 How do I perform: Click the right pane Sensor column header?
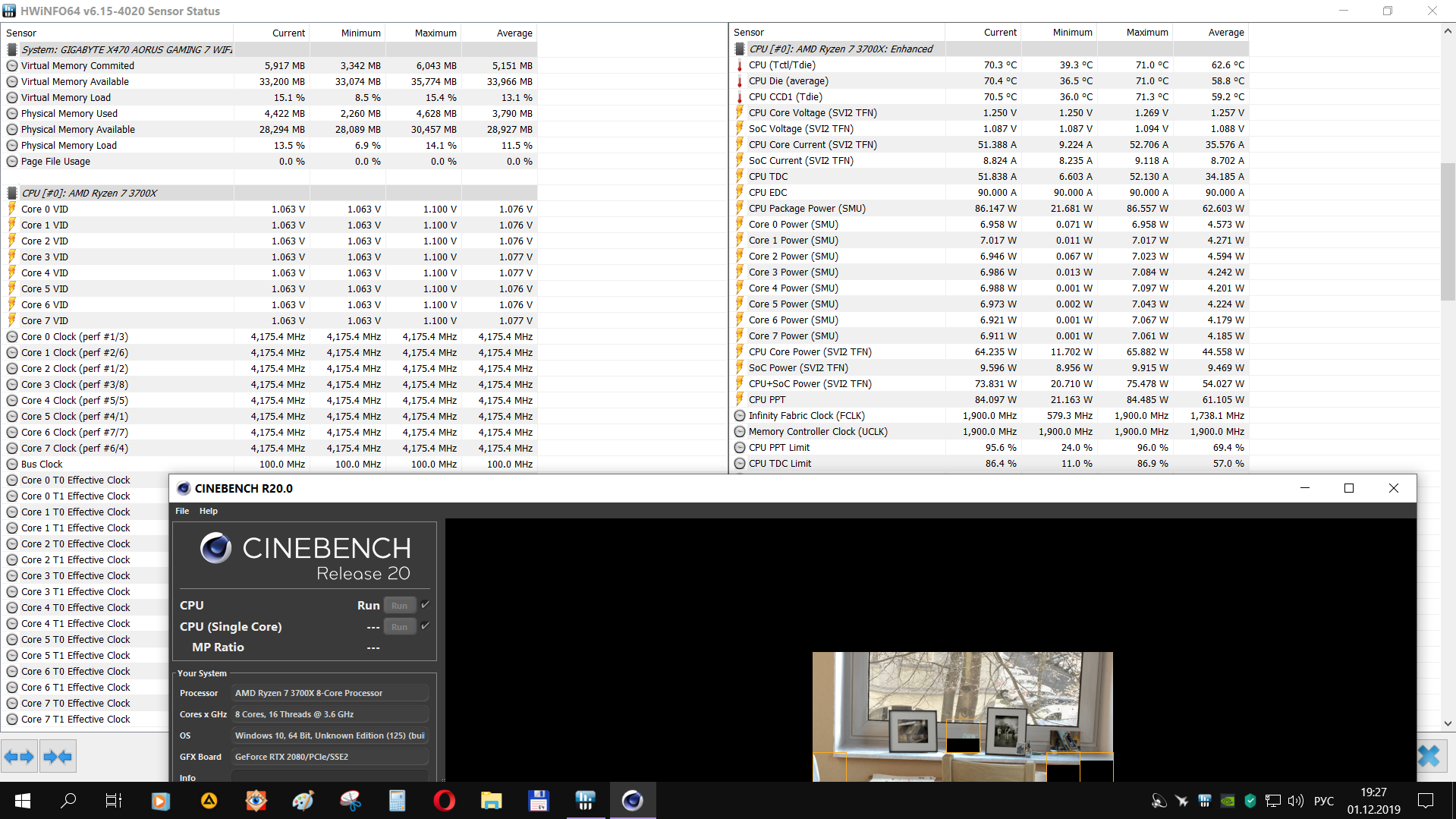(837, 33)
